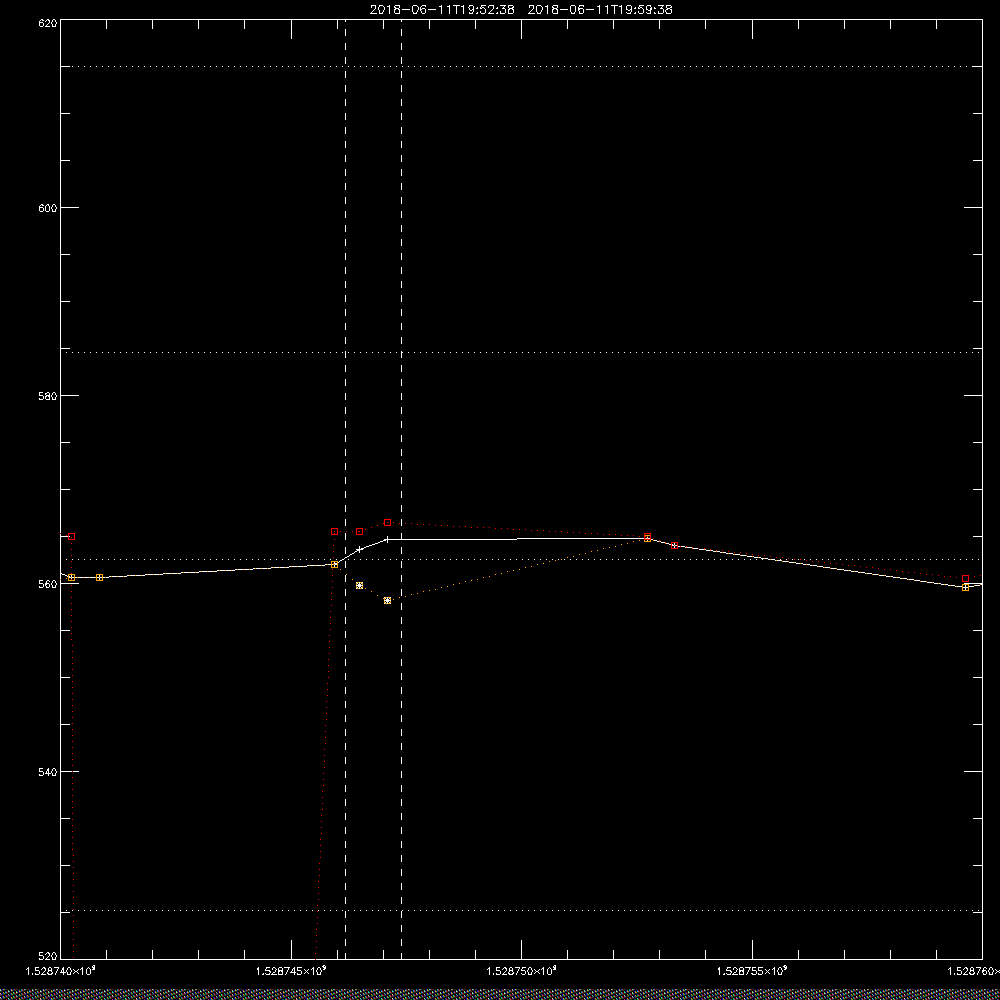
Task: Click the title timestamp 2018-06-11T19:59:38
Action: click(x=600, y=10)
